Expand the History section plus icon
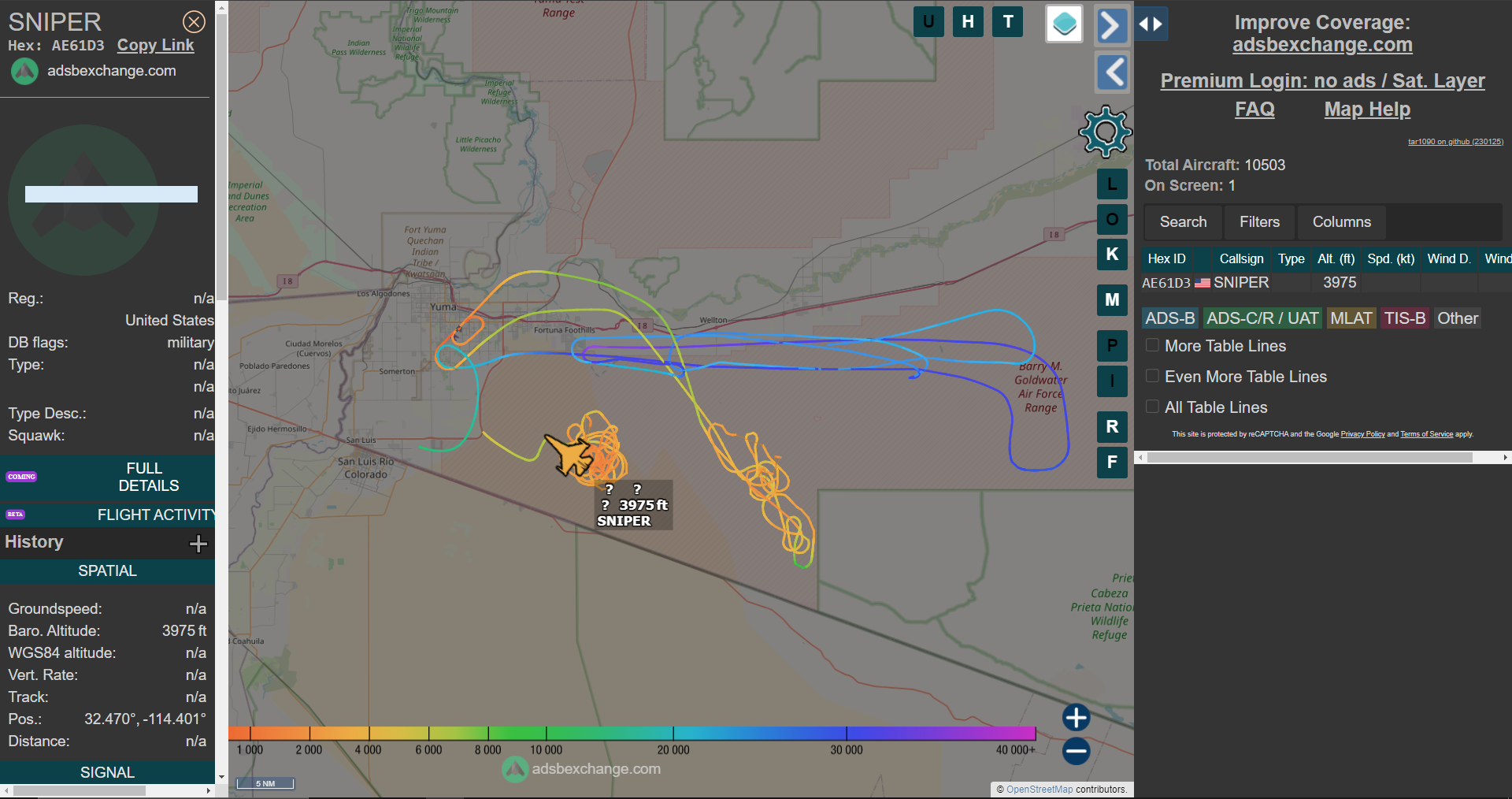The height and width of the screenshot is (799, 1512). (x=198, y=543)
